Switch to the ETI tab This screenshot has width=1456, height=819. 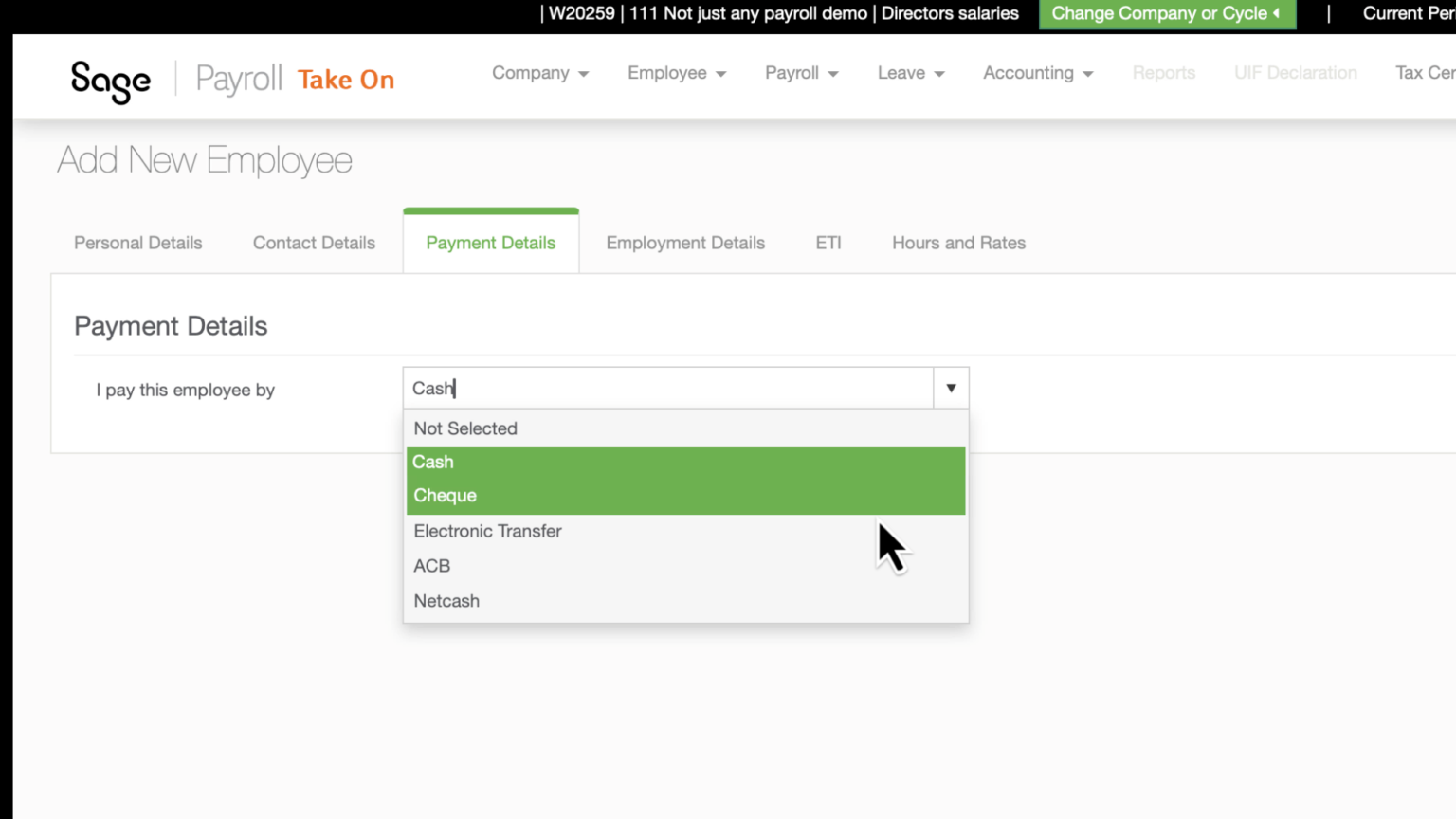tap(828, 243)
